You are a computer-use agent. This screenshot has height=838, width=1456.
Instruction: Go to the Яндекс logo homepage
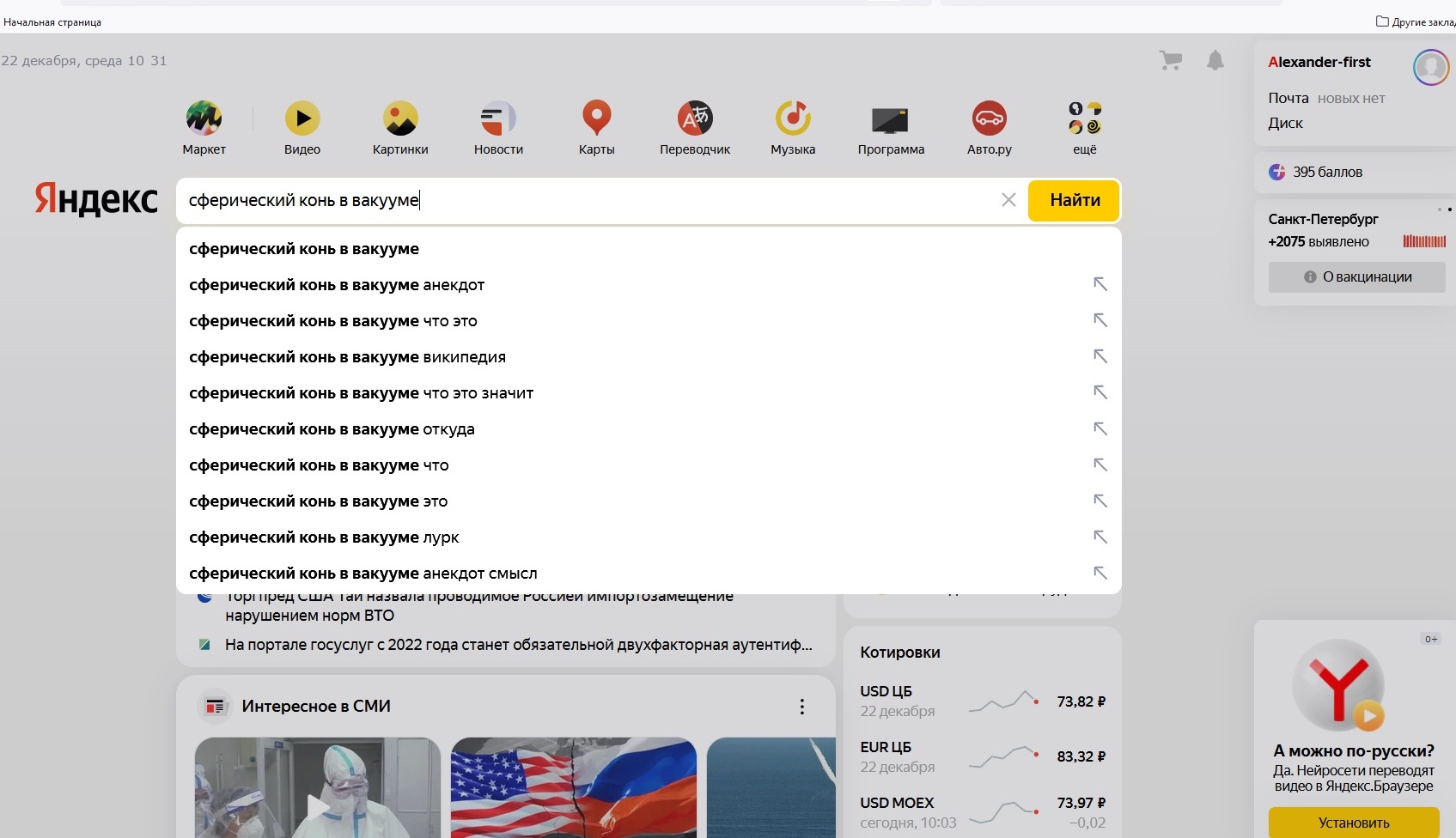pos(96,199)
